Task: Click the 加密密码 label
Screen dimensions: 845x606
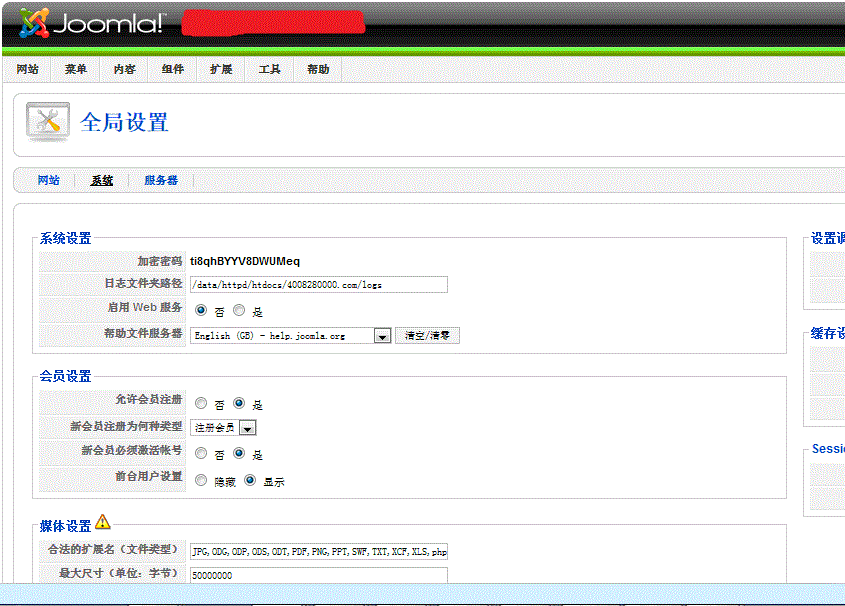Action: [160, 261]
